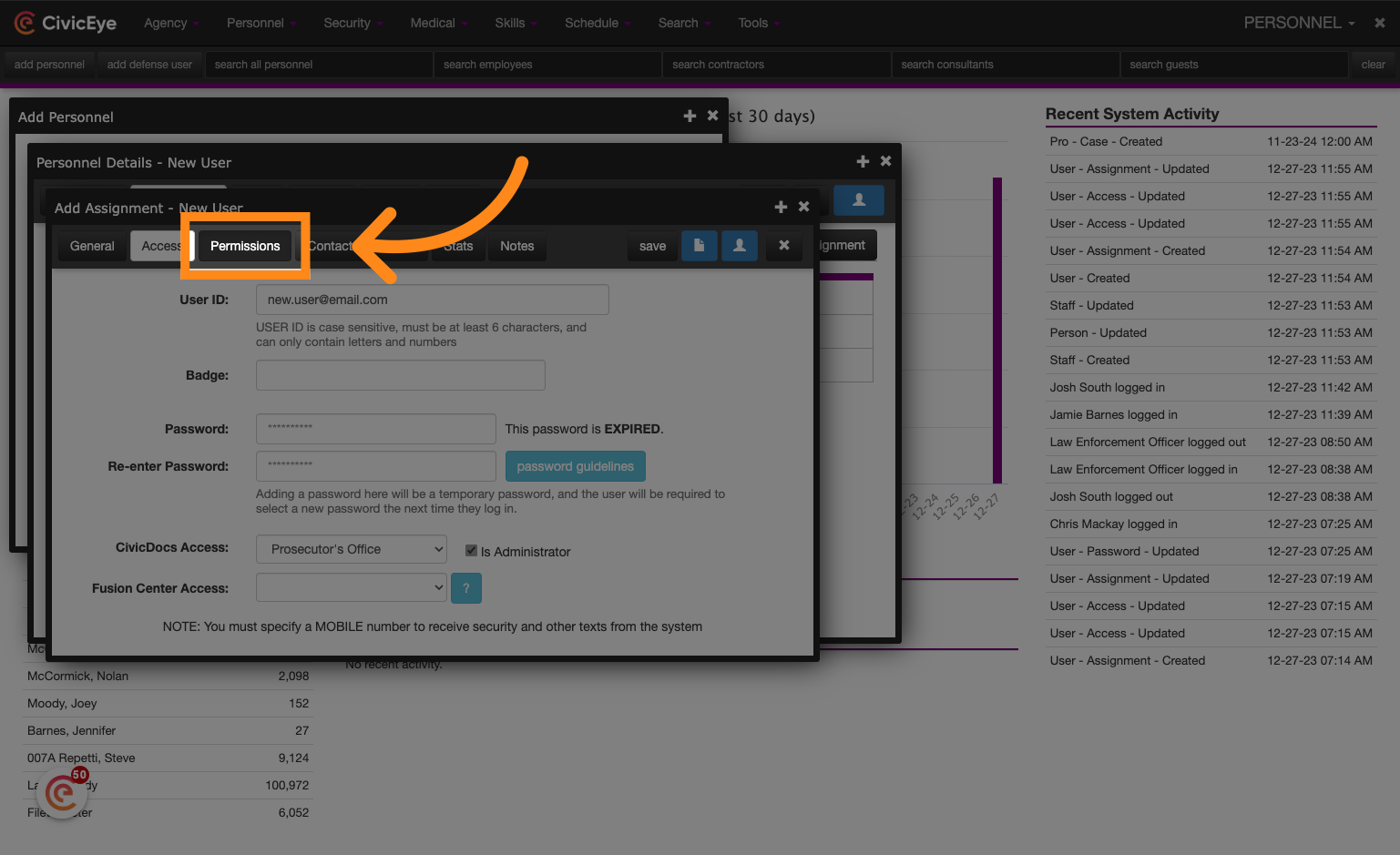Click the search consultants field
1400x855 pixels.
[1006, 65]
